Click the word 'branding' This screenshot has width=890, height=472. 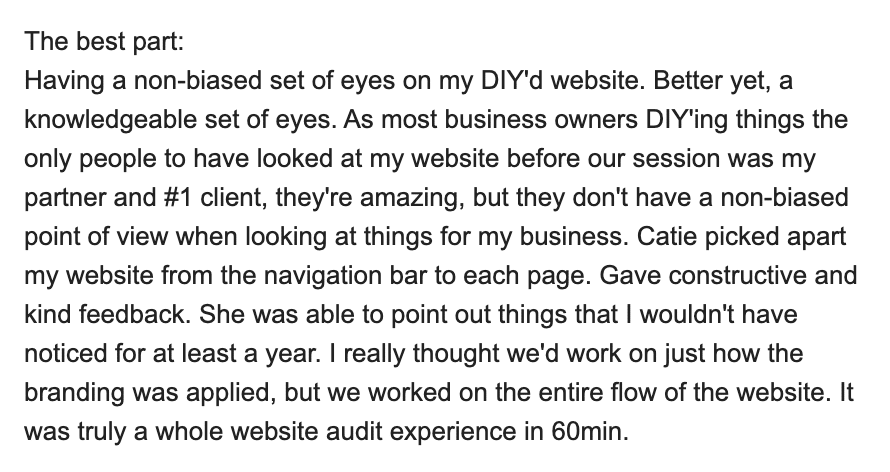point(75,393)
